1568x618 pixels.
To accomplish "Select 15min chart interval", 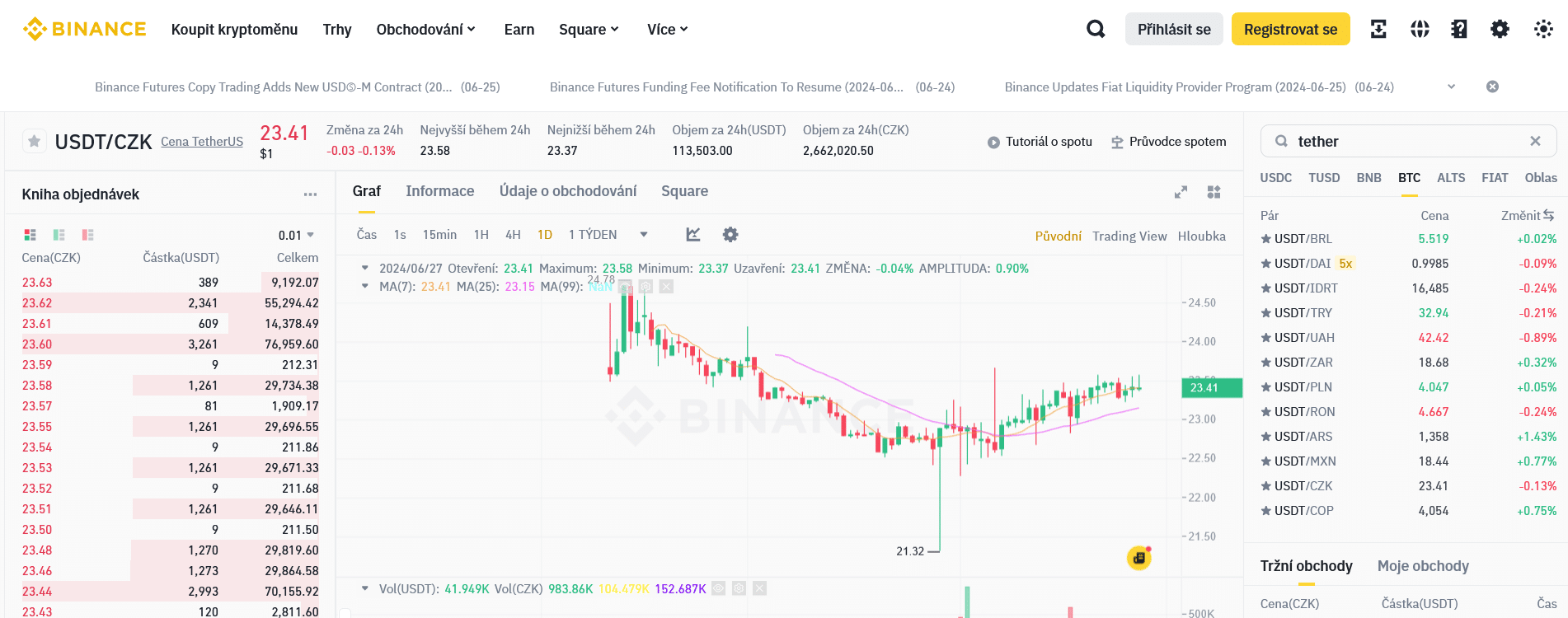I will coord(439,235).
